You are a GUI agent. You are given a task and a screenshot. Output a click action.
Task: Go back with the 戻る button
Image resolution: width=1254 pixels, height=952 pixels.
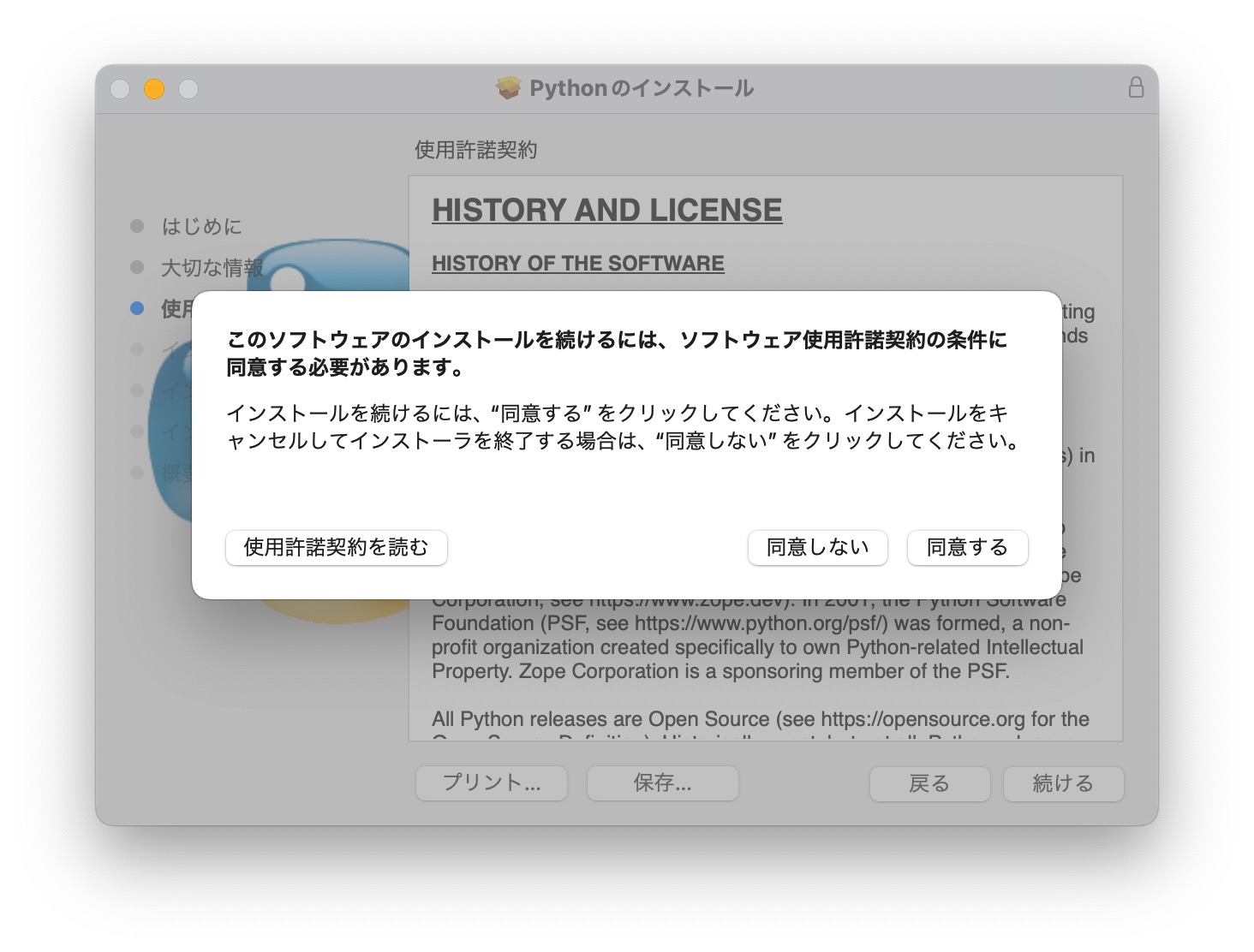929,783
